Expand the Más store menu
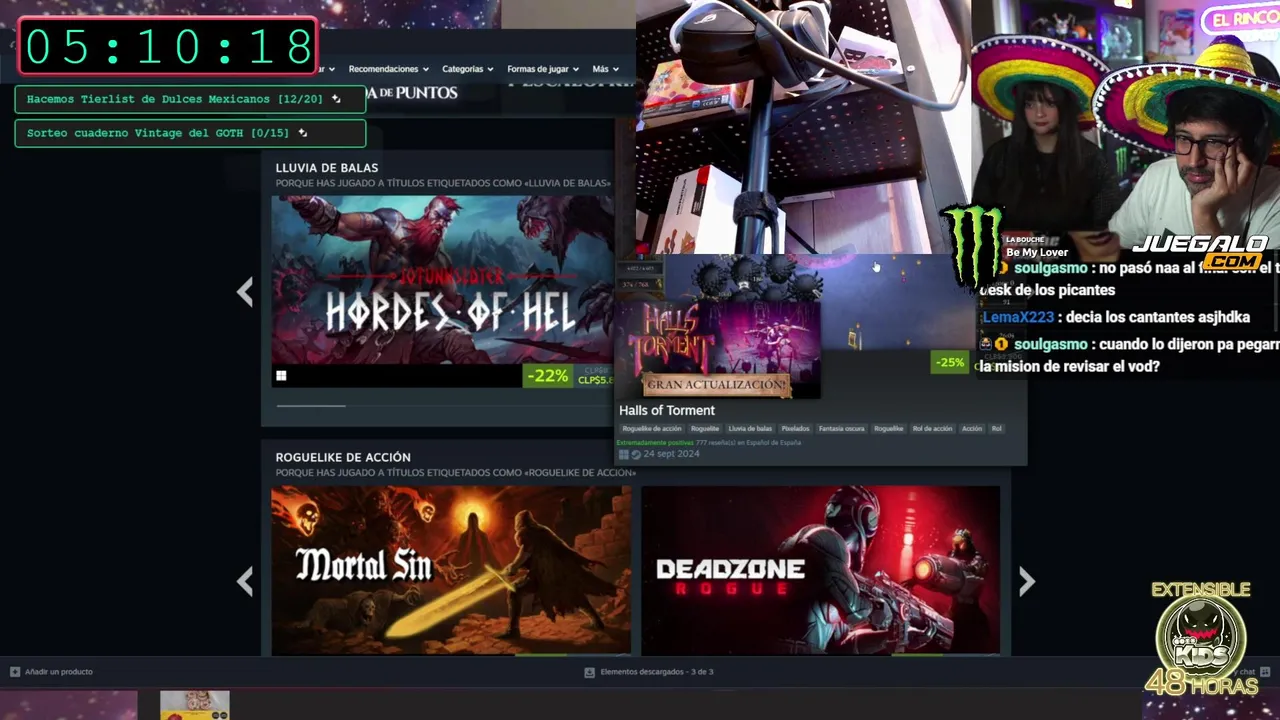Viewport: 1280px width, 720px height. point(605,69)
